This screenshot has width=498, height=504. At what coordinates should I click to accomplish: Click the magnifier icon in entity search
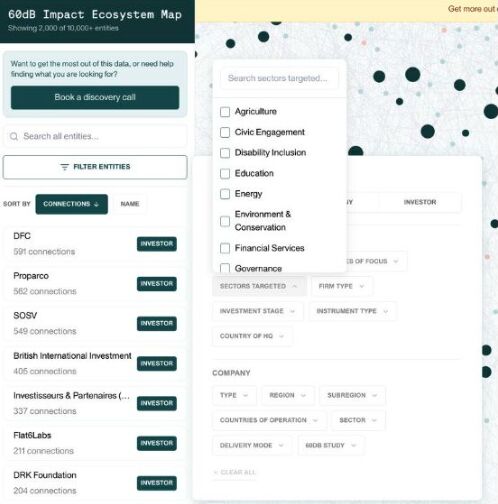pyautogui.click(x=14, y=136)
